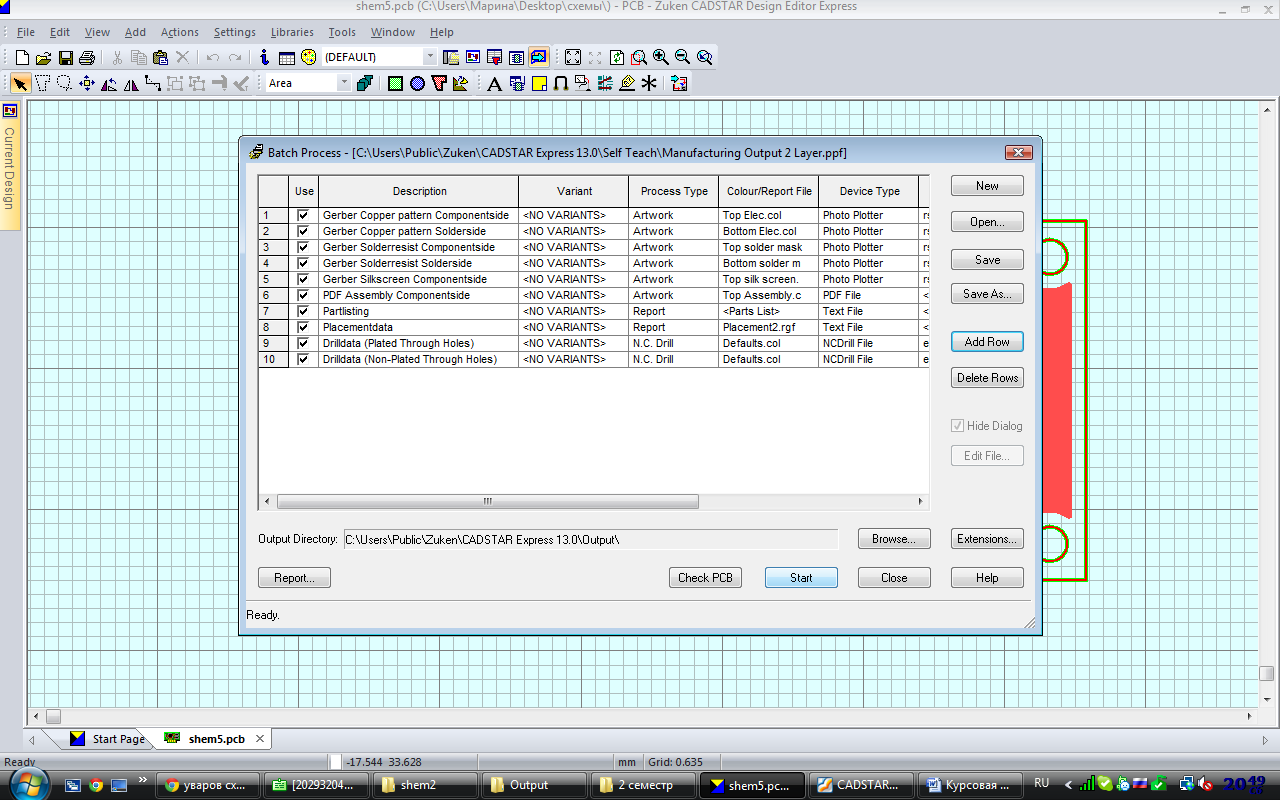Click the info 'i' icon
Viewport: 1280px width, 800px height.
[264, 57]
